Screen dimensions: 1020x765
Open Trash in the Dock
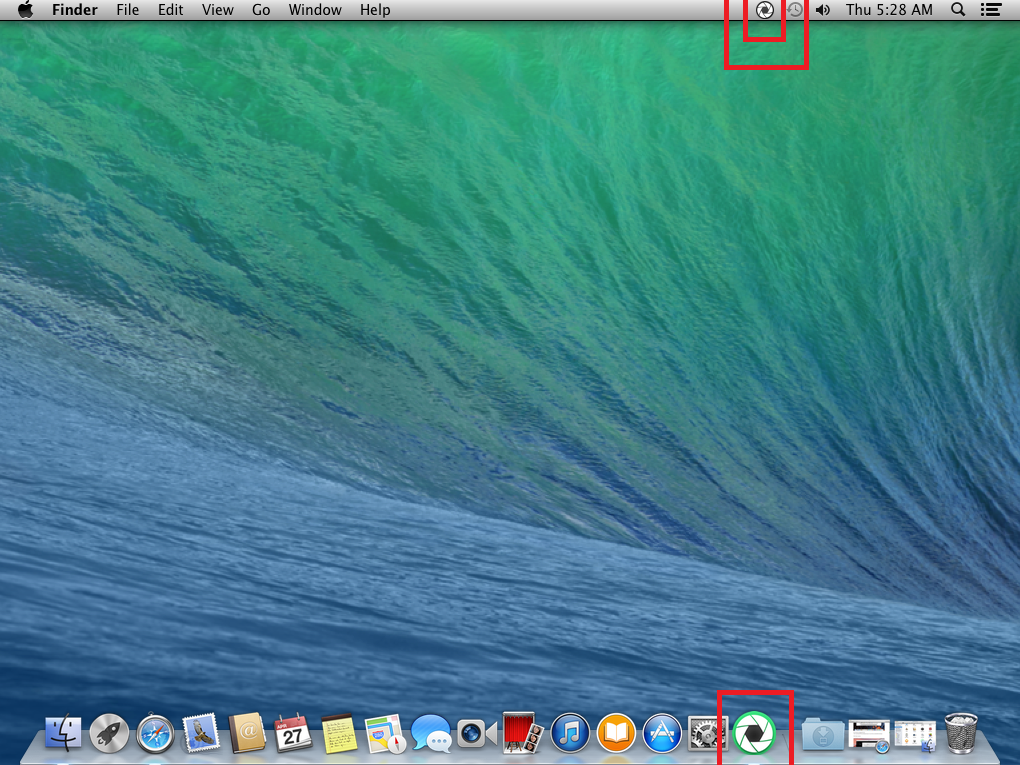pyautogui.click(x=961, y=733)
